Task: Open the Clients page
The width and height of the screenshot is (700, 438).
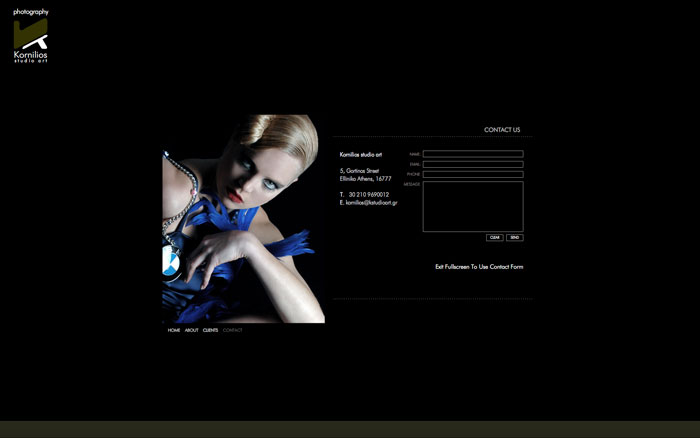Action: [x=210, y=330]
